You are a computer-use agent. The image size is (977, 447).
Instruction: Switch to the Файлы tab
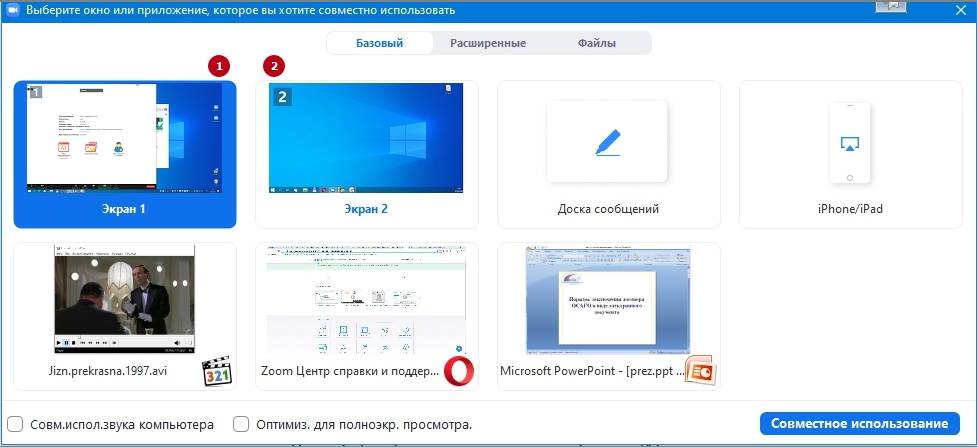point(596,43)
